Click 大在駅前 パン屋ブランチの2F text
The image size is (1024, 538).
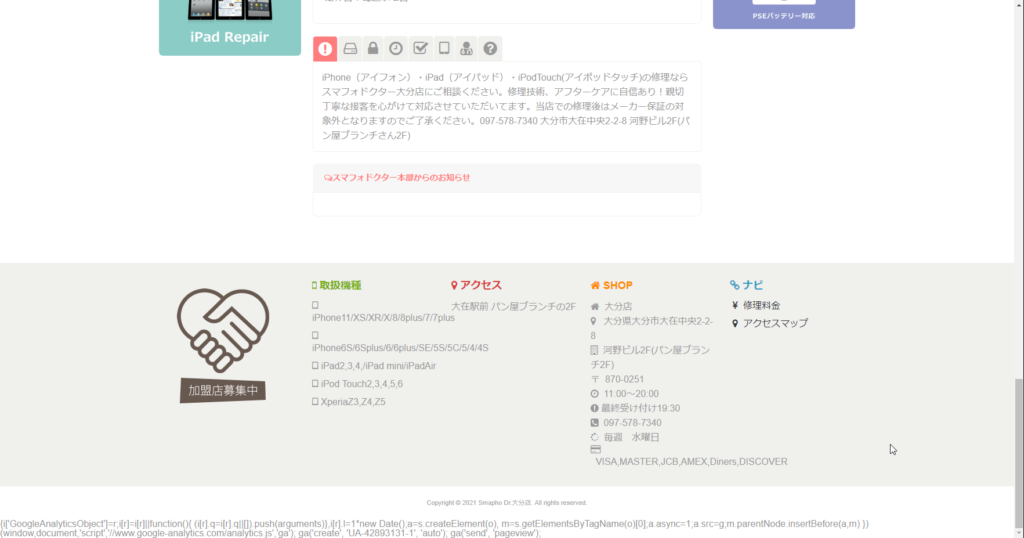click(513, 306)
